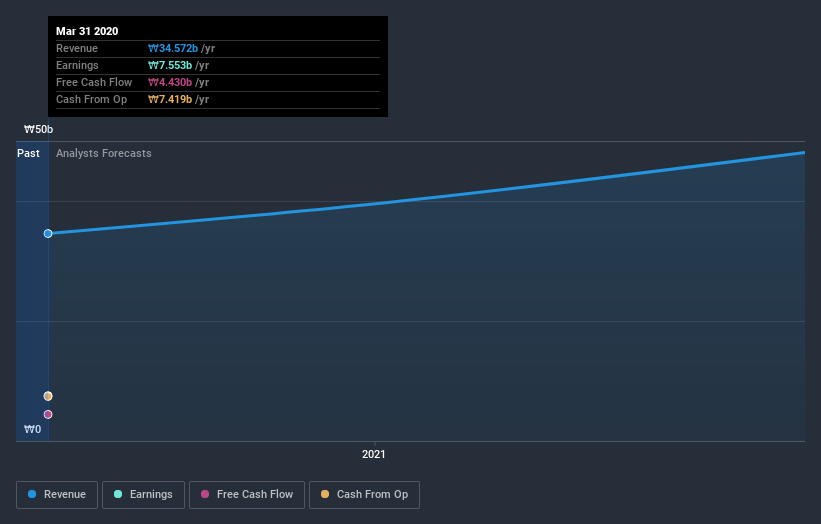Click the 2021 x-axis label
The width and height of the screenshot is (821, 524).
pos(374,454)
